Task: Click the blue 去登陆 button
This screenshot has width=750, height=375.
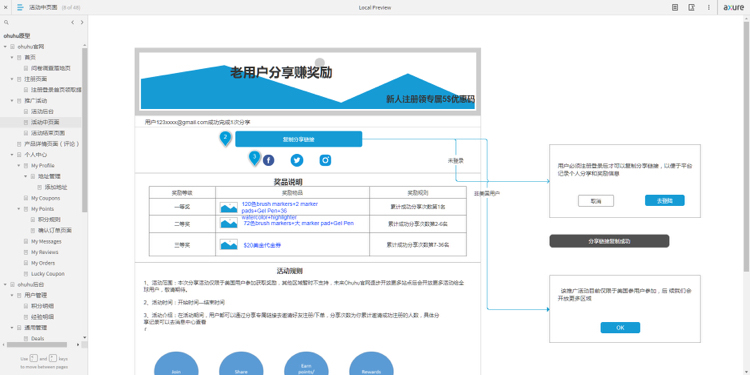Action: [664, 200]
